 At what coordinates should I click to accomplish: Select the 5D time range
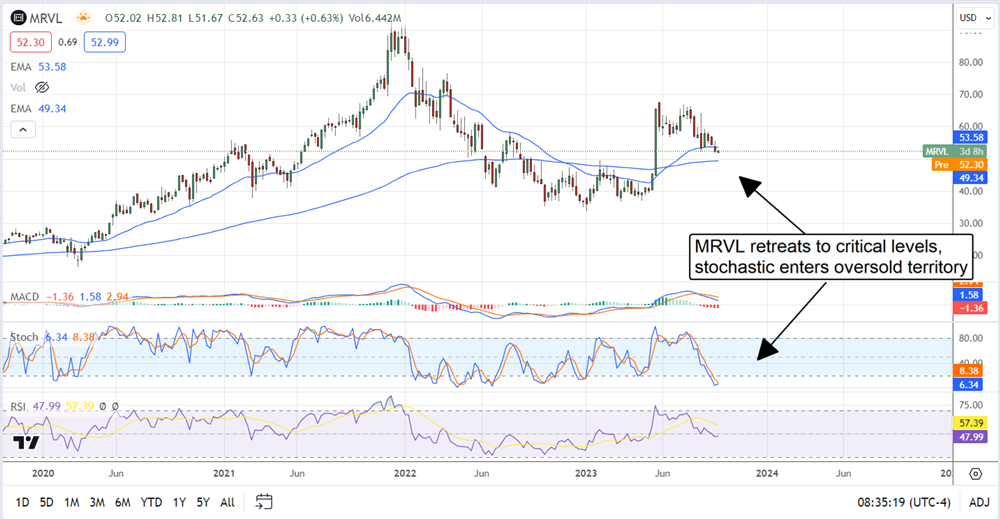tap(47, 502)
